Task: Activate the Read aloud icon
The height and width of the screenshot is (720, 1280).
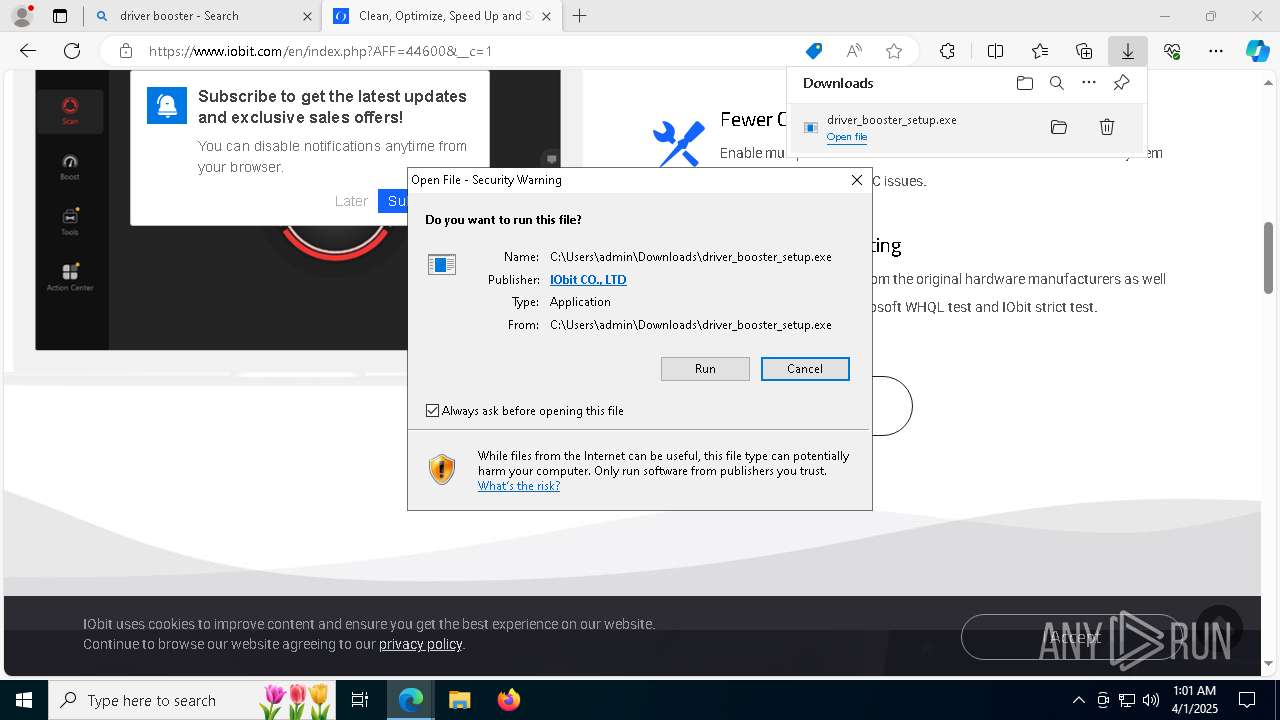Action: click(x=854, y=51)
